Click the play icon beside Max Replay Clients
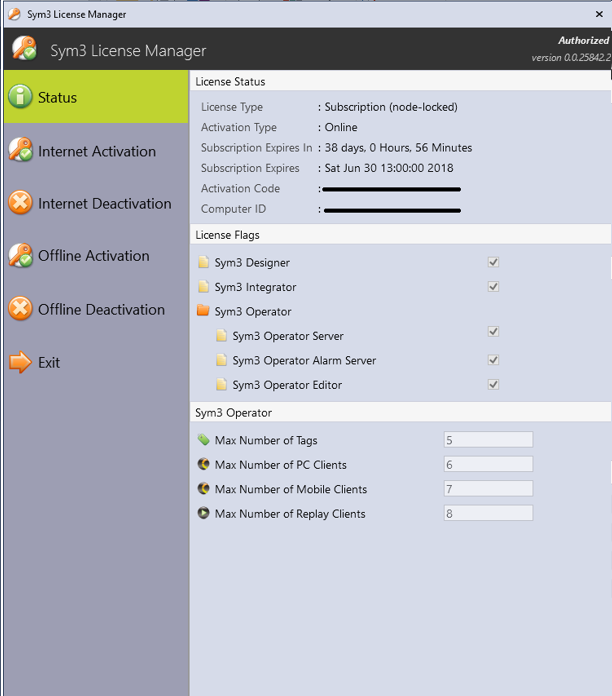This screenshot has width=612, height=696. click(203, 513)
